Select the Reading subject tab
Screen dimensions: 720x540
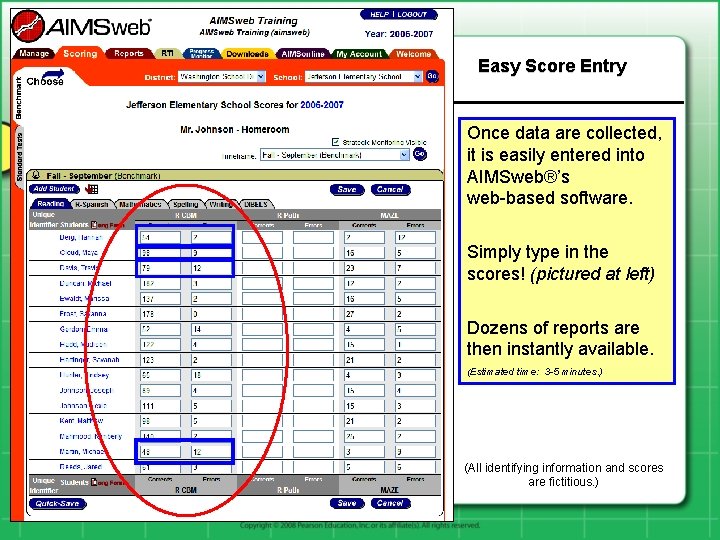click(51, 204)
